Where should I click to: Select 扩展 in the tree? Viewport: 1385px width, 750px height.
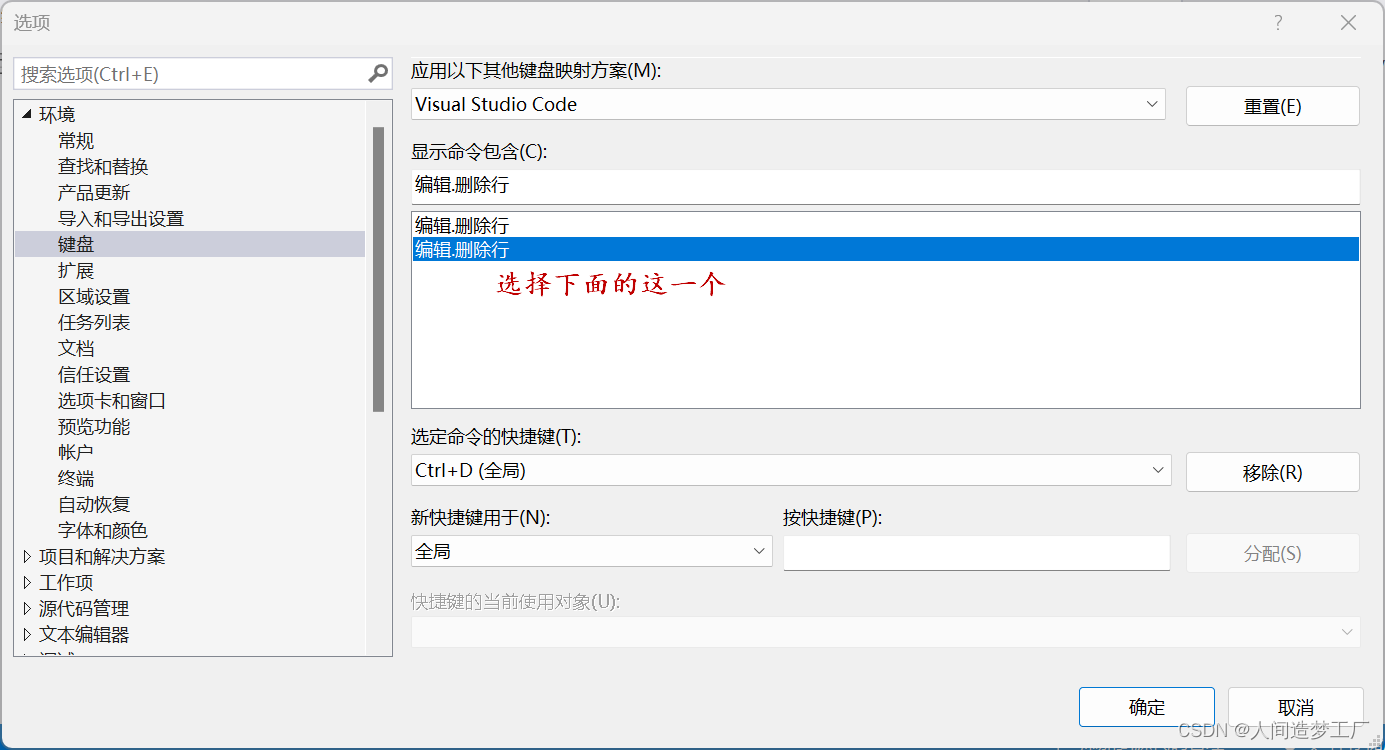[x=76, y=270]
